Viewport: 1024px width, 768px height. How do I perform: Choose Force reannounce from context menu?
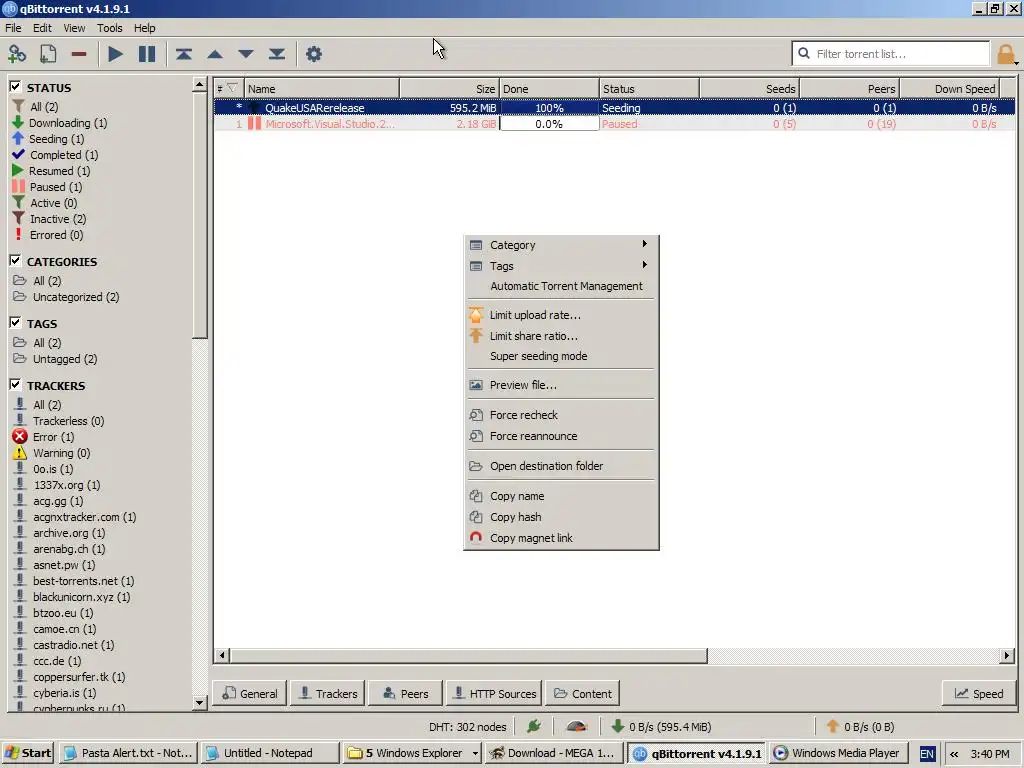click(x=561, y=436)
